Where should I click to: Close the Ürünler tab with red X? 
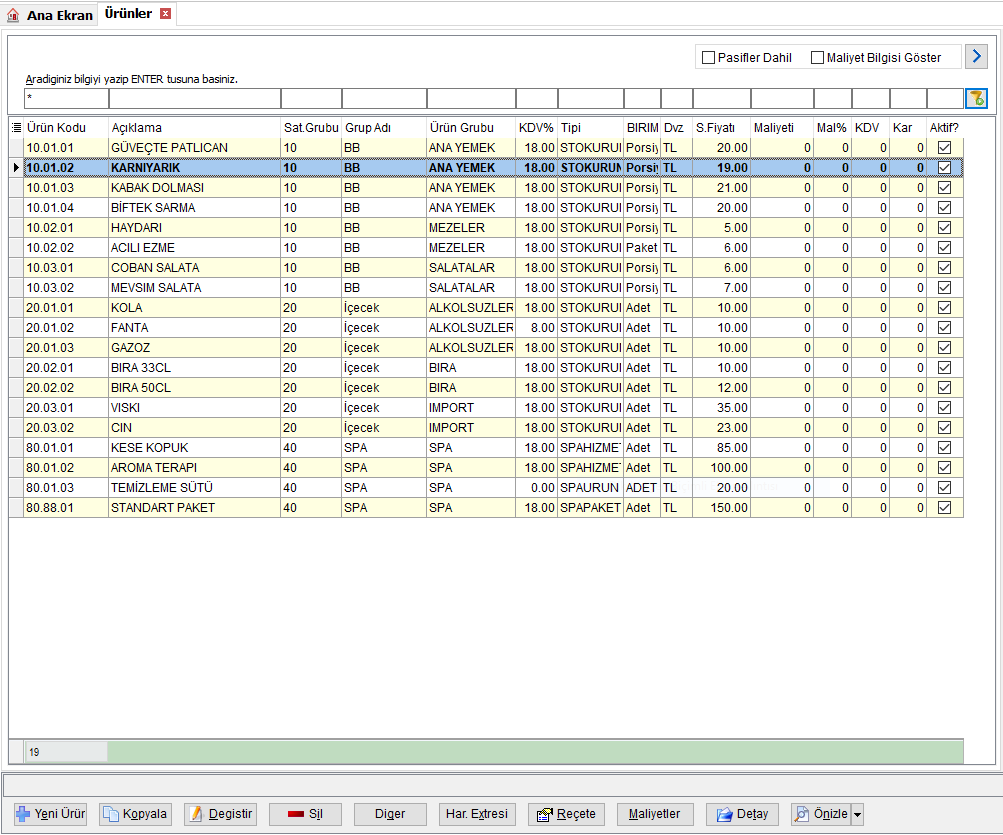(166, 13)
